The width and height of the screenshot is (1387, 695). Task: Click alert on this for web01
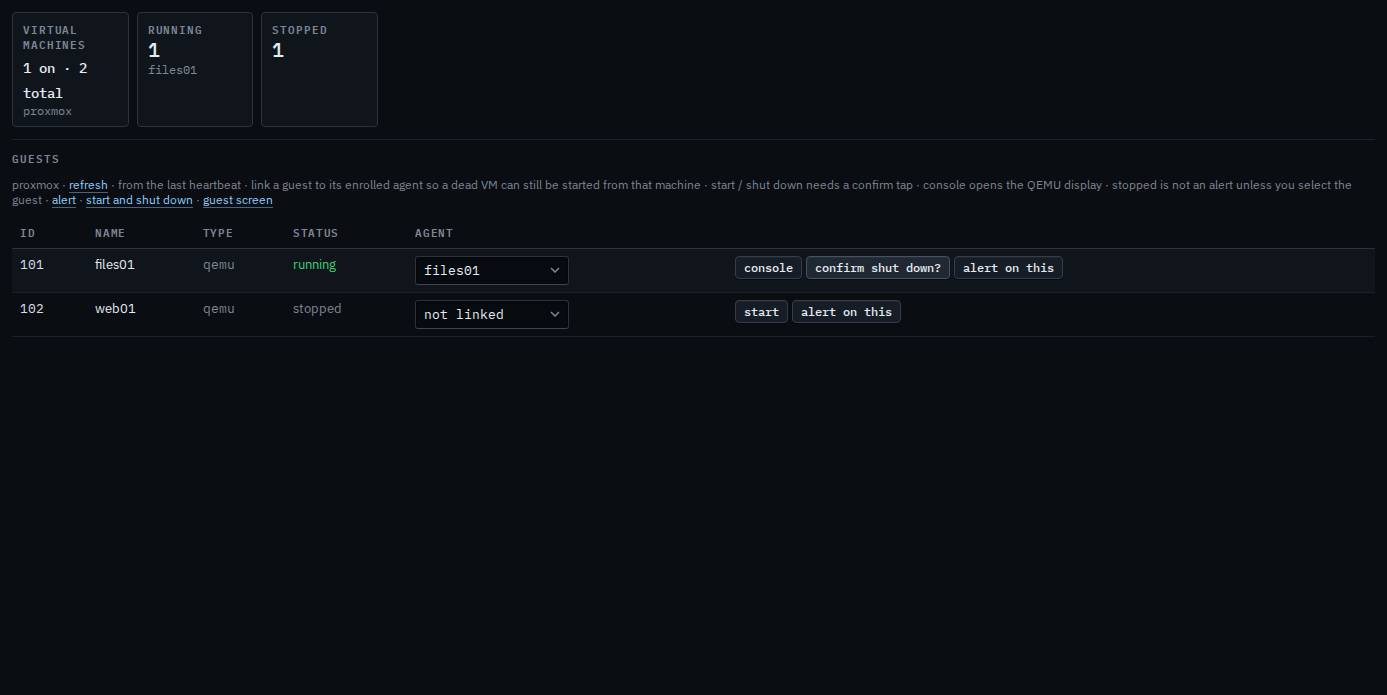[x=846, y=312]
